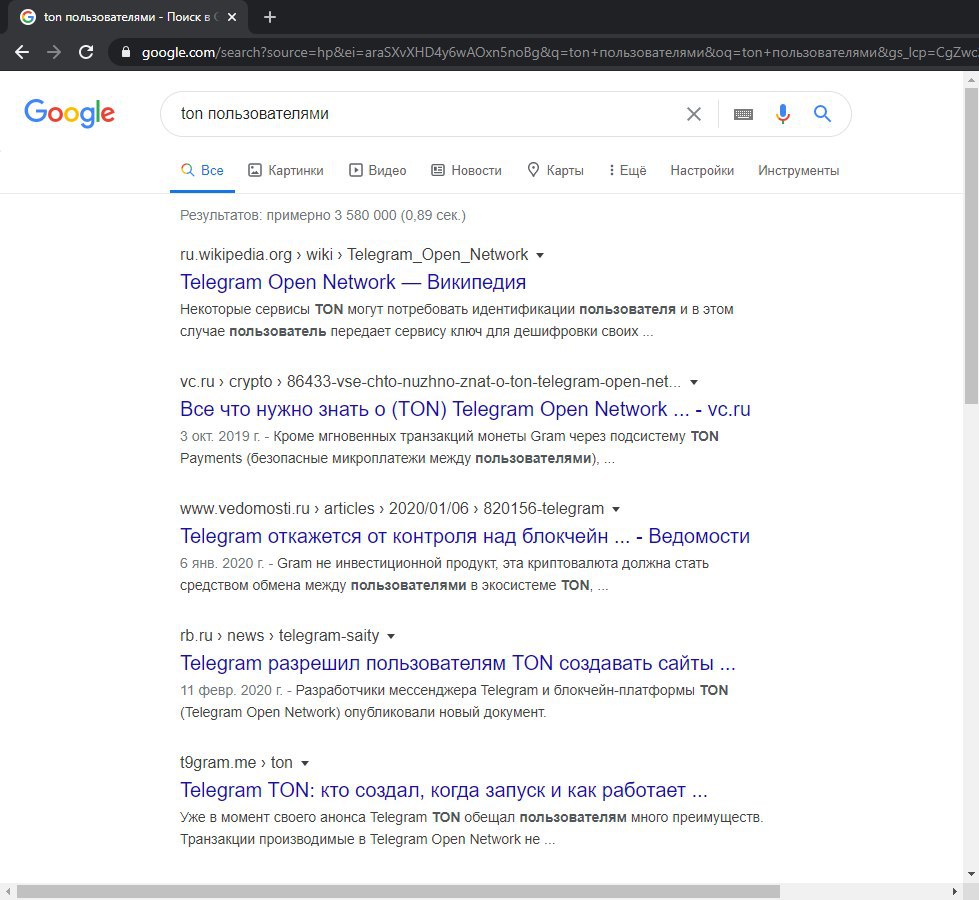Click the horizontal scrollbar thumb

click(398, 891)
